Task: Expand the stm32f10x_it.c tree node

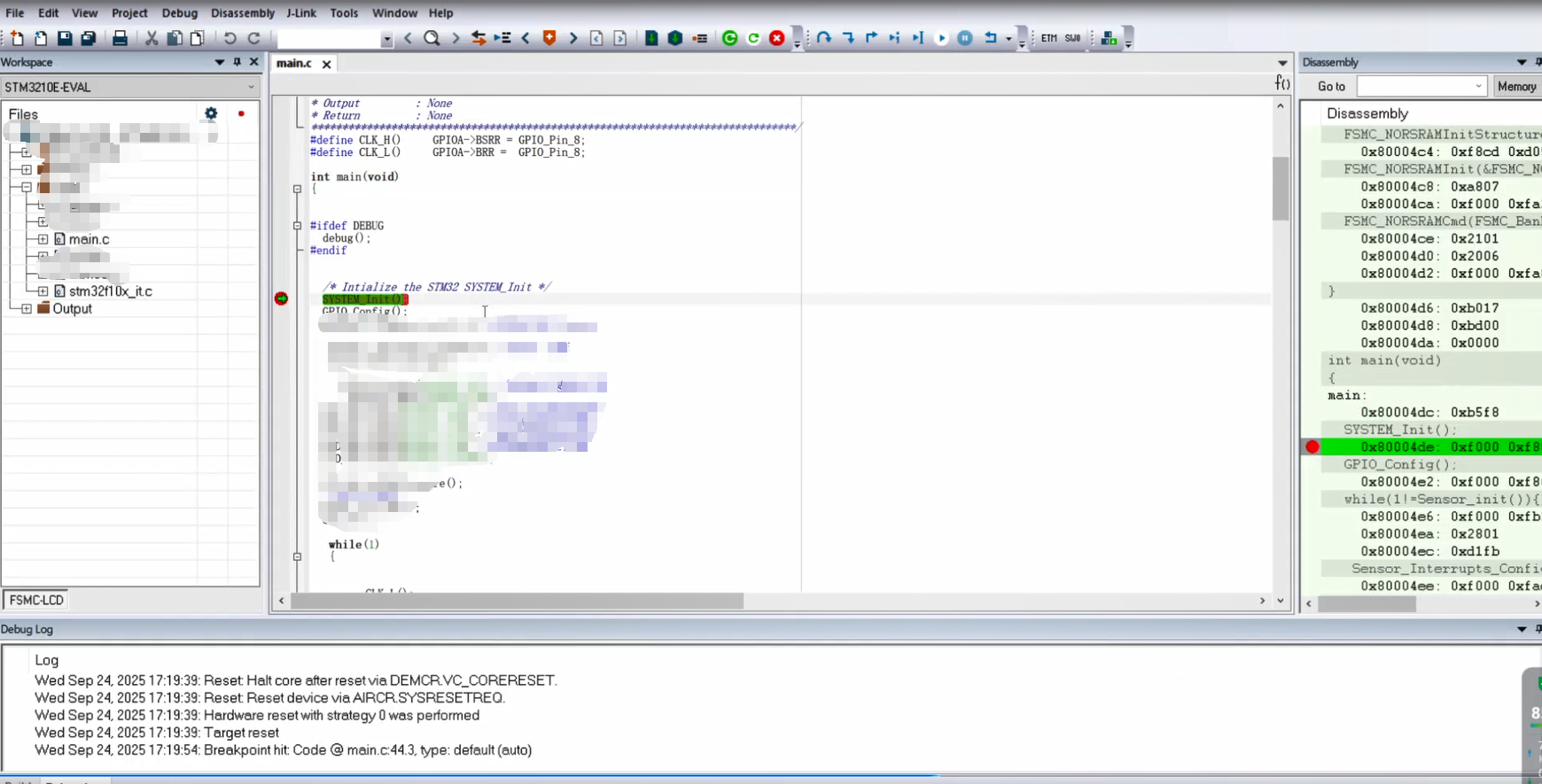Action: click(x=43, y=291)
